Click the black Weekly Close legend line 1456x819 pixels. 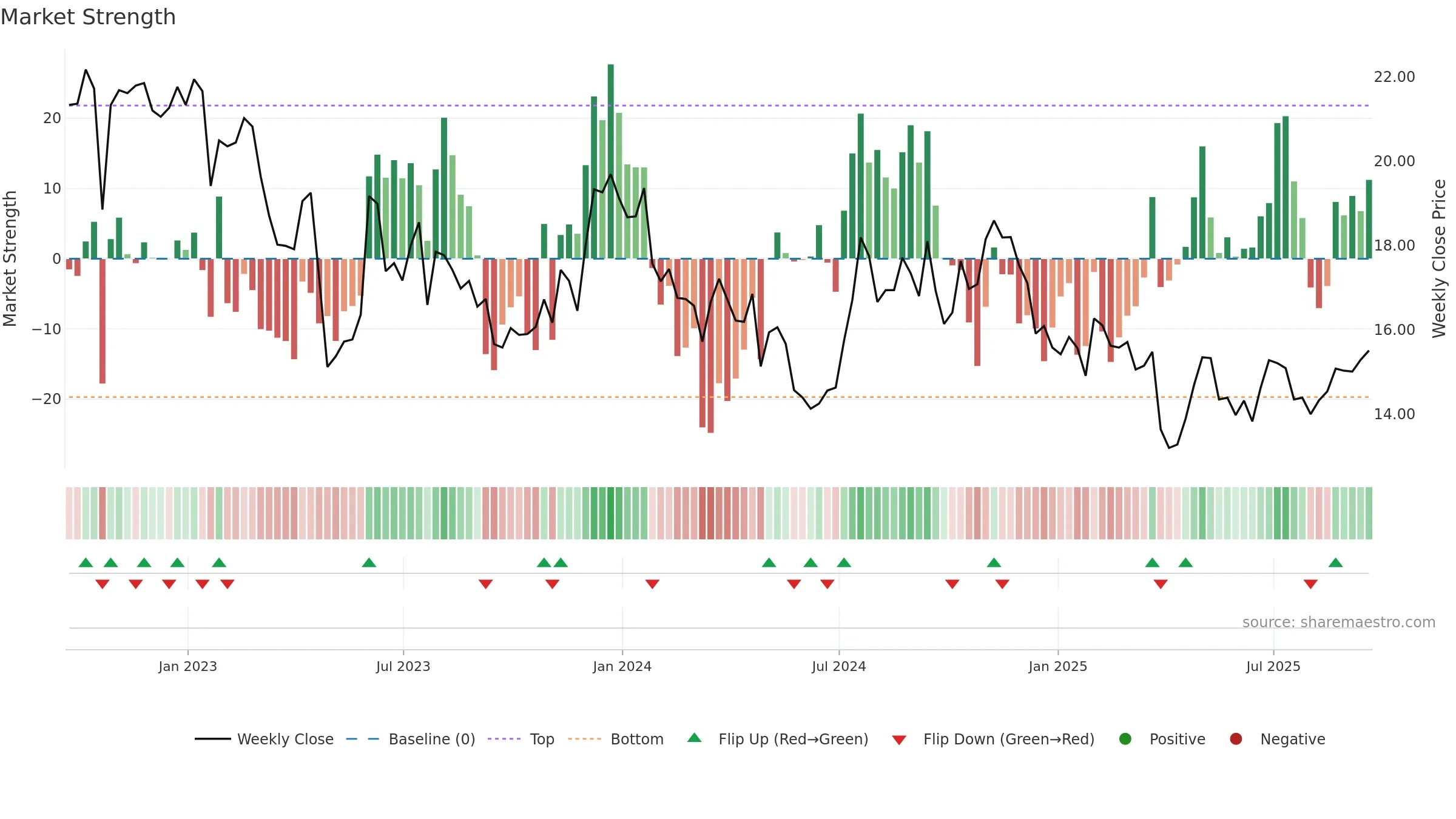point(213,739)
